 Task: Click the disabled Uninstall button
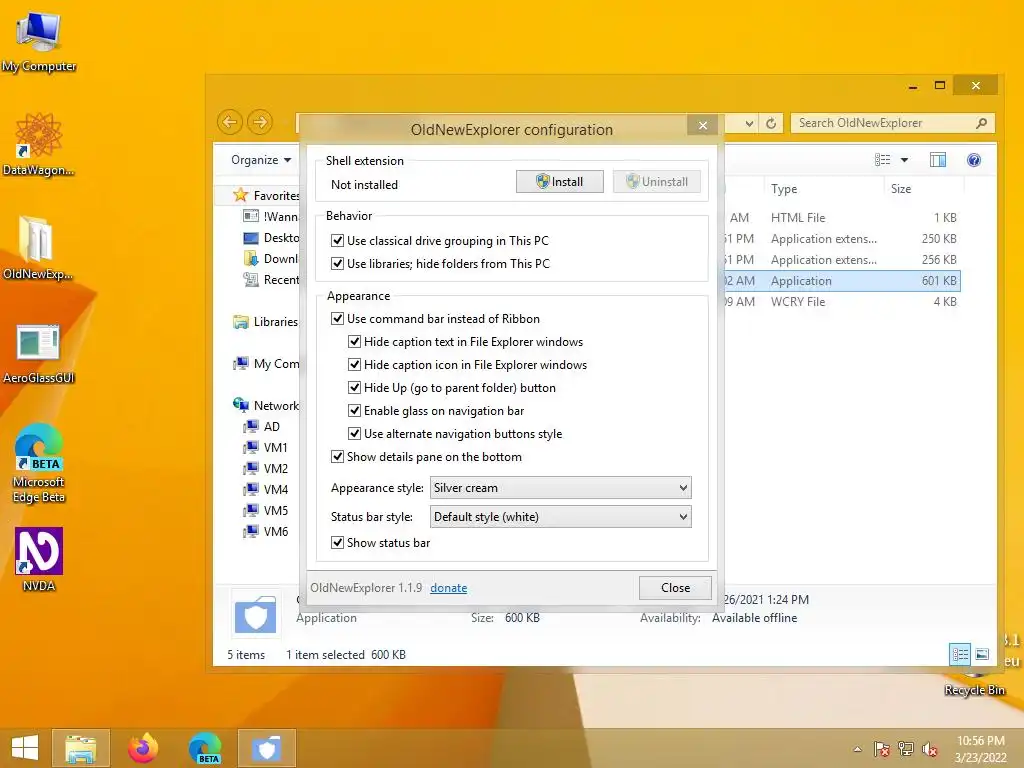pos(656,182)
